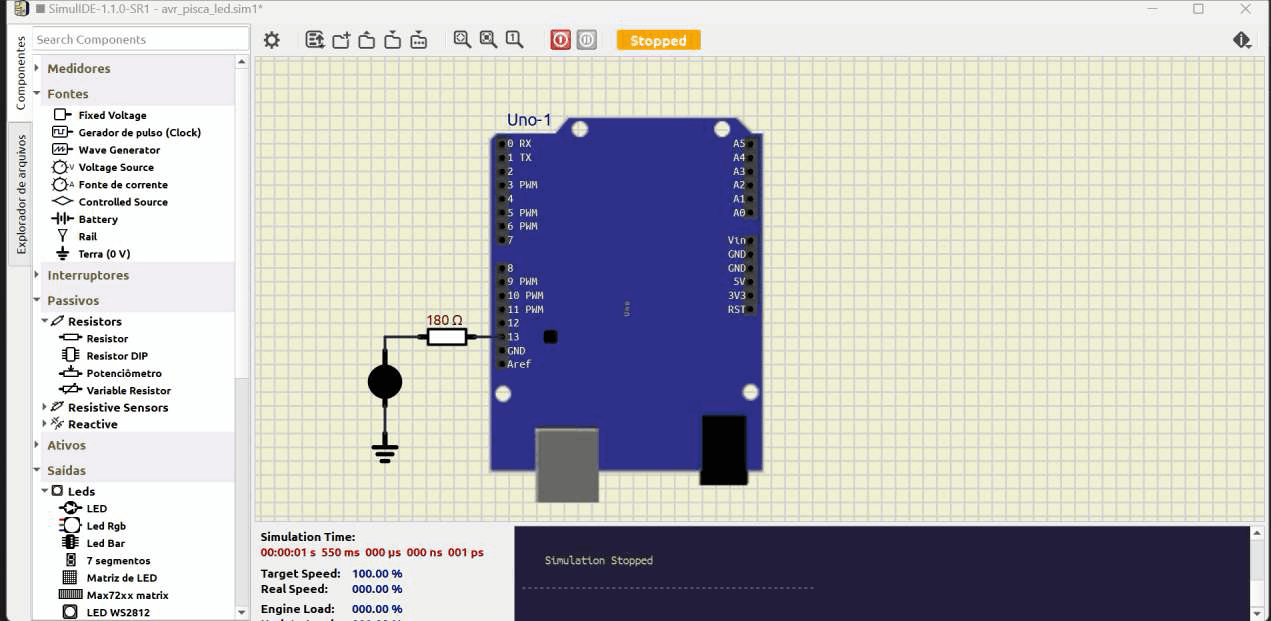This screenshot has height=621, width=1271.
Task: Click the gray pause simulation button
Action: (x=587, y=40)
